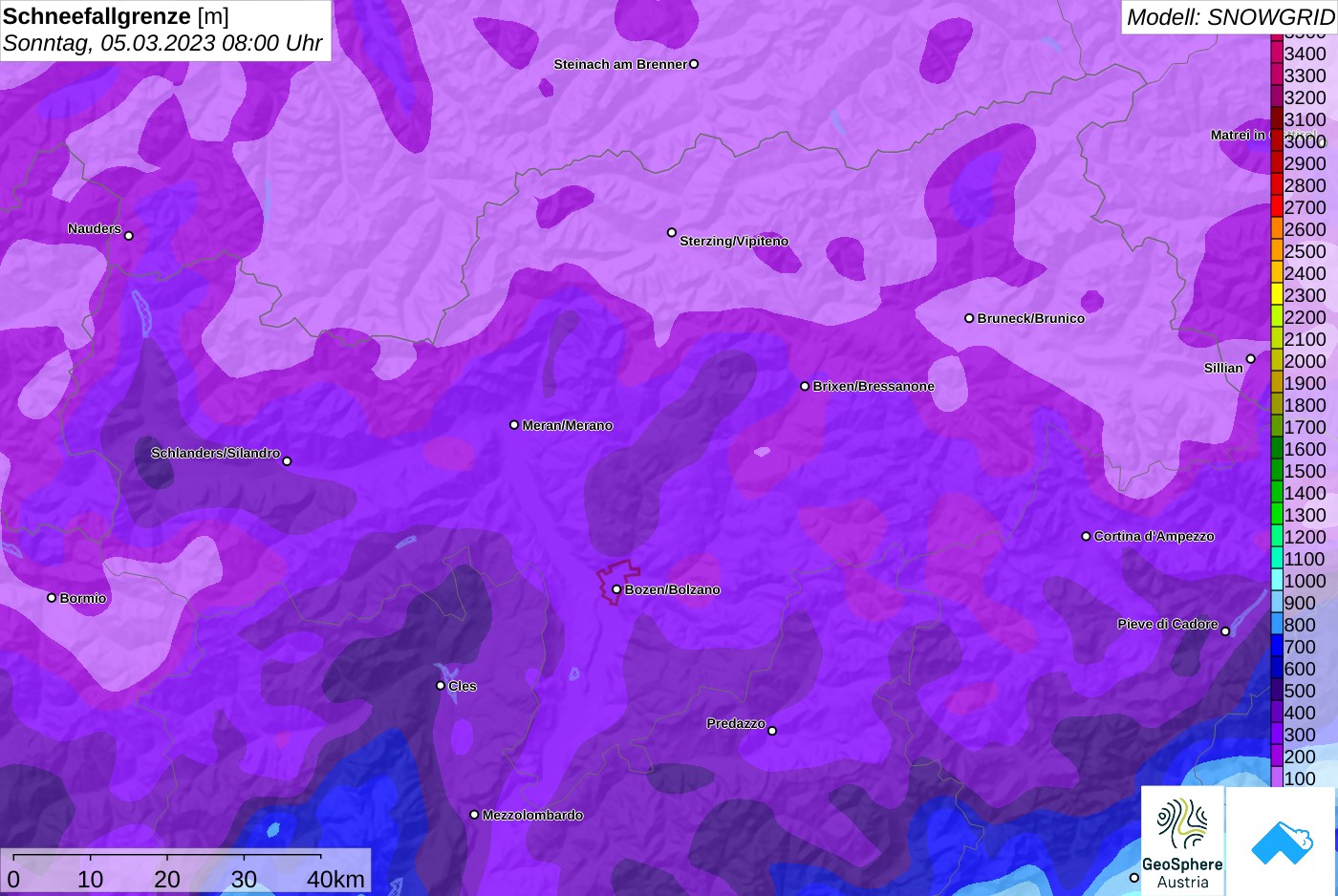Click the 10 scale bar label
Screen dimensions: 1338x896
[x=91, y=879]
